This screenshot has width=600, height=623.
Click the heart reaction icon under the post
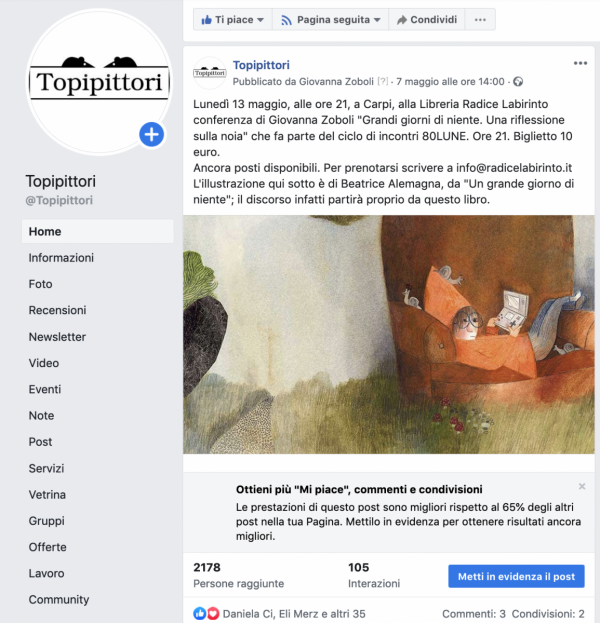(x=213, y=613)
